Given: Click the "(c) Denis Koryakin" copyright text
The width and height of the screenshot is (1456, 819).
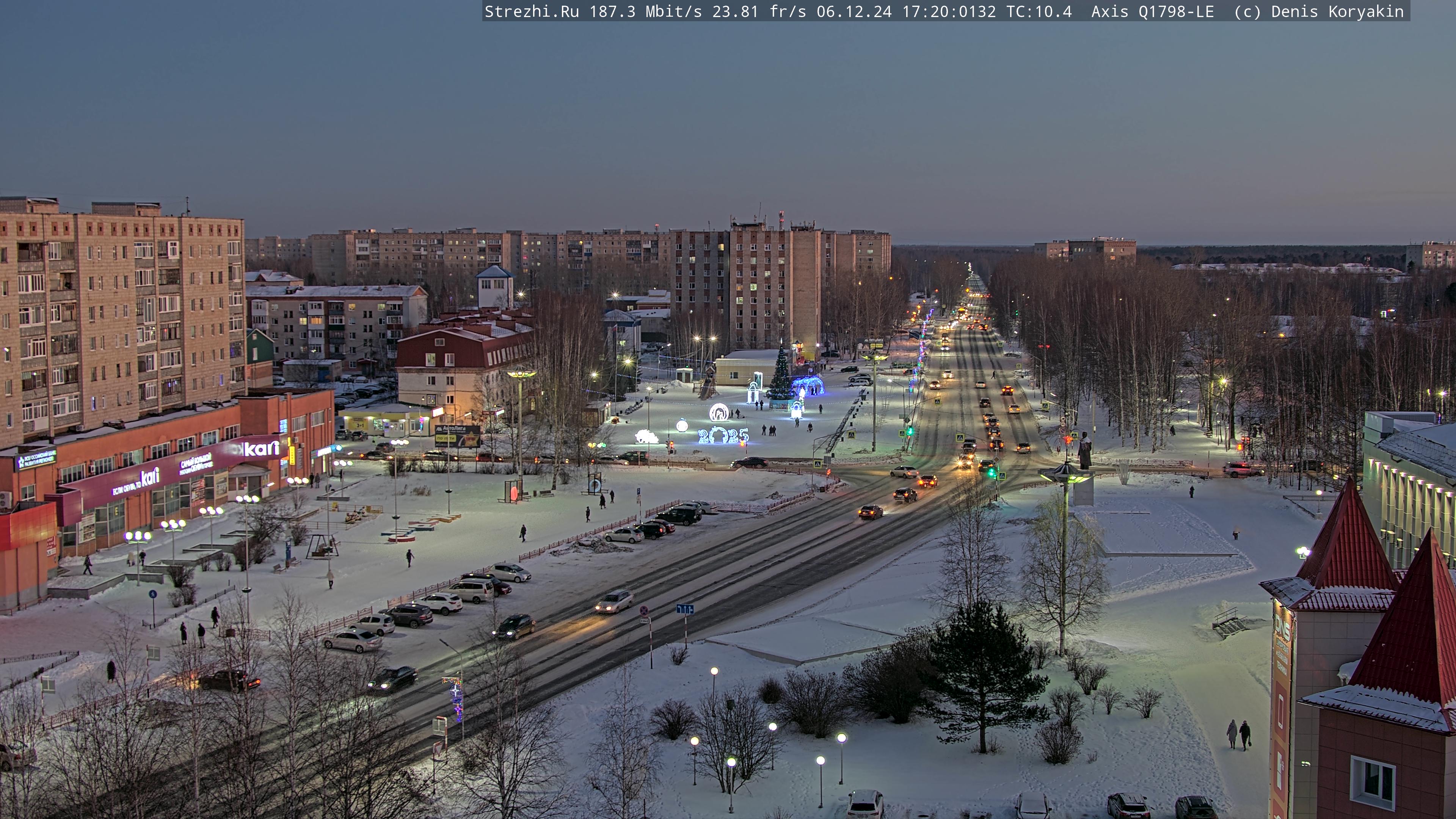Looking at the screenshot, I should click(1319, 11).
